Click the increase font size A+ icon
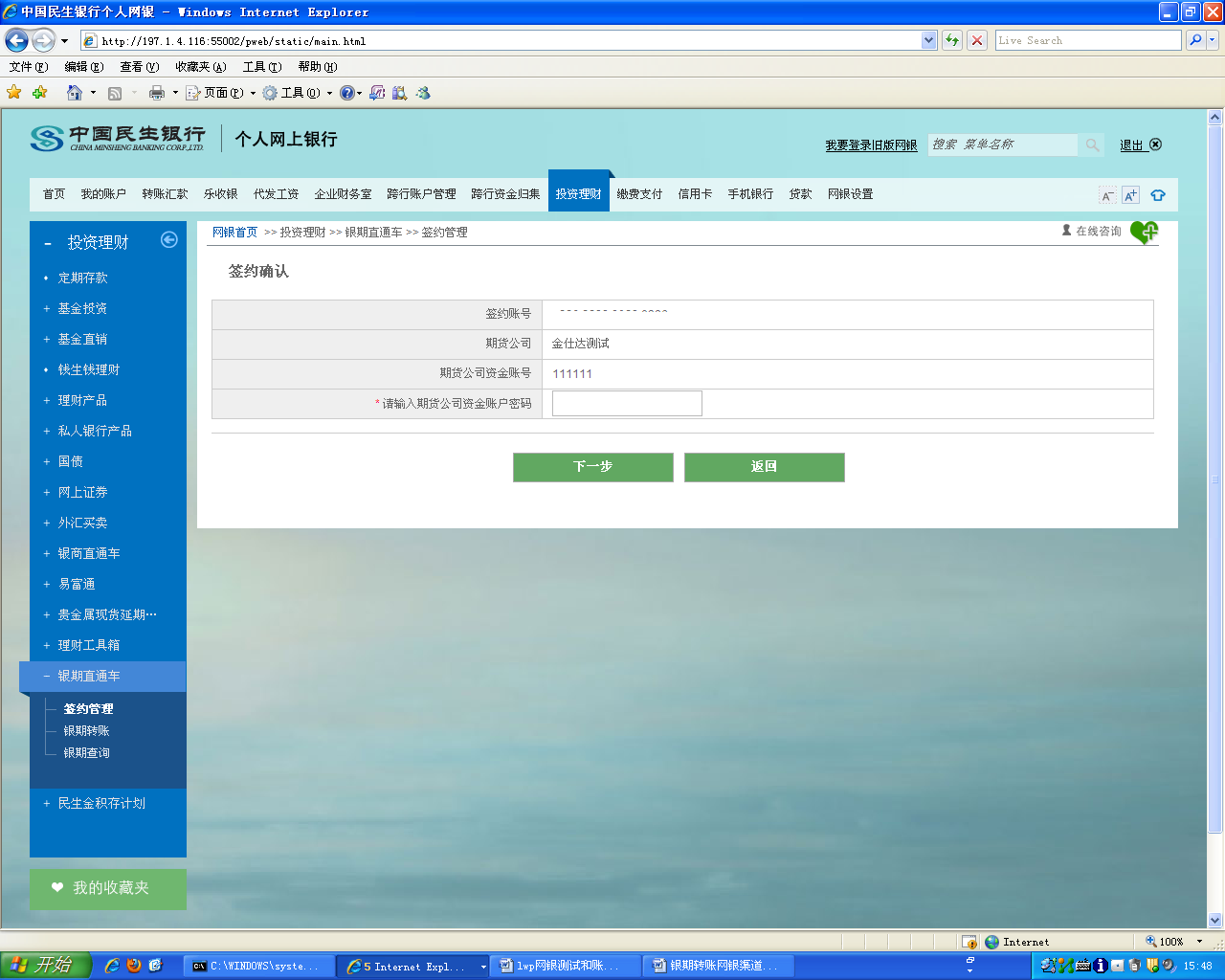This screenshot has height=980, width=1225. 1130,195
